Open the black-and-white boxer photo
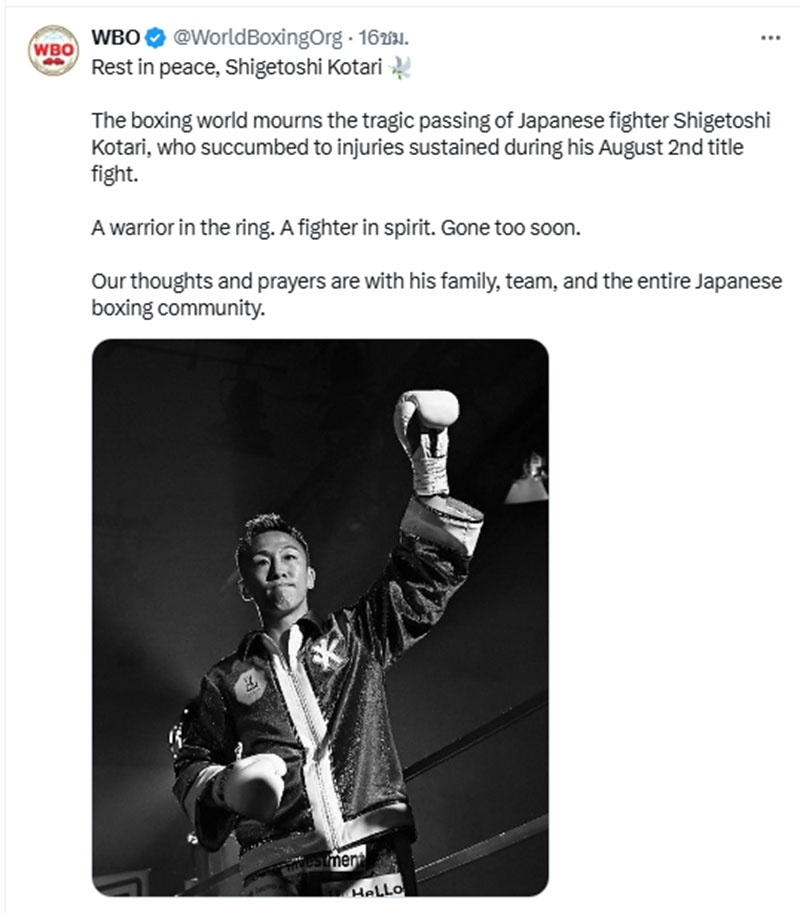Screen dimensions: 800x913 (x=320, y=617)
